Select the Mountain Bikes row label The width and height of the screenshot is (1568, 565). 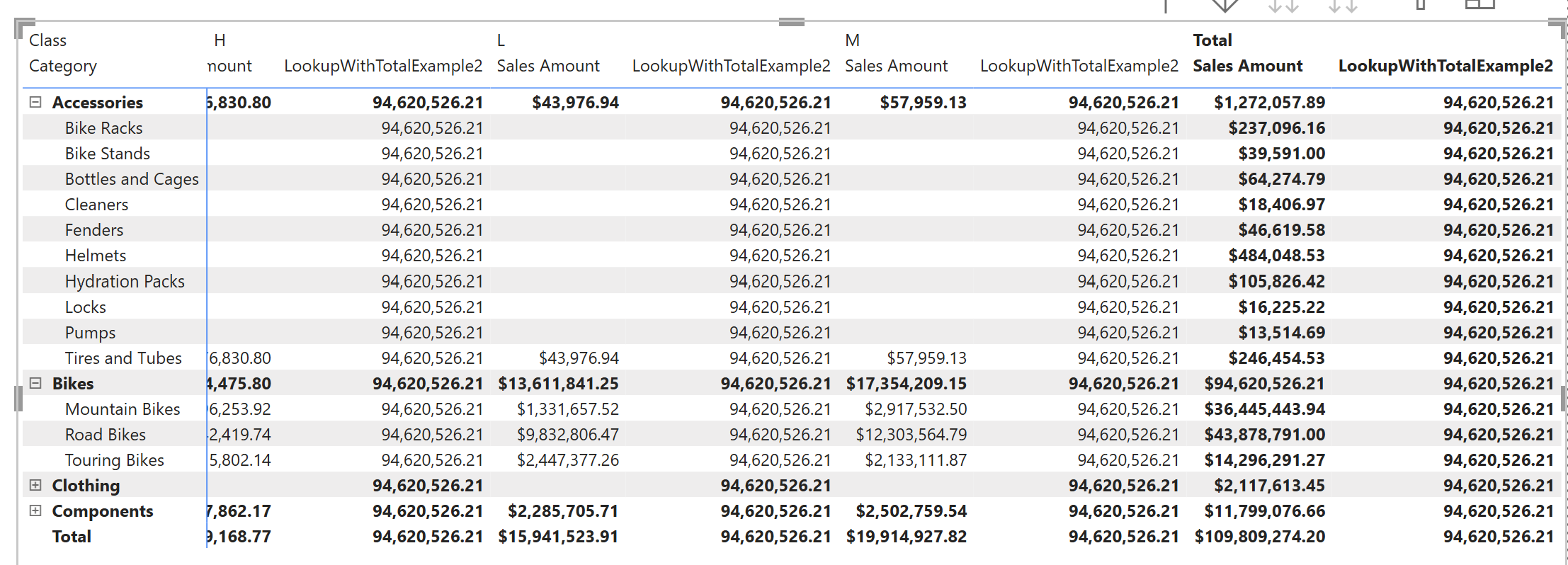(x=123, y=409)
